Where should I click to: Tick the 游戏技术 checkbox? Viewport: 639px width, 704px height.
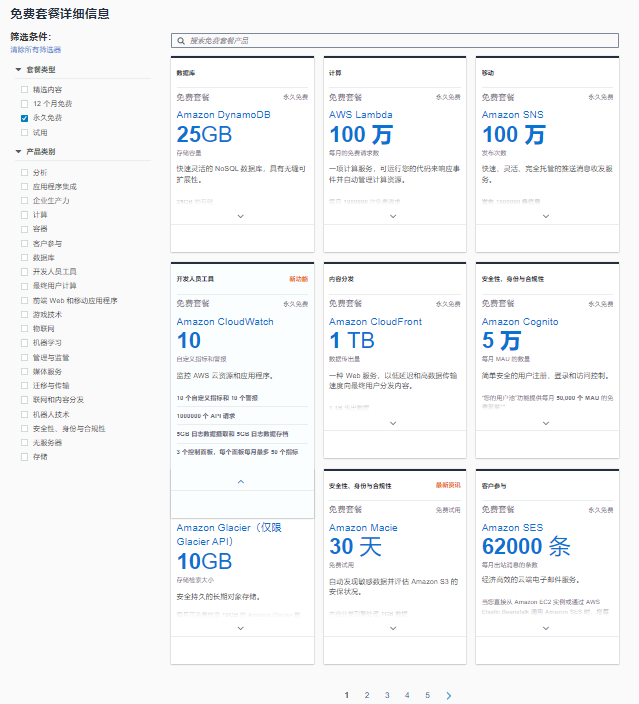pyautogui.click(x=25, y=314)
